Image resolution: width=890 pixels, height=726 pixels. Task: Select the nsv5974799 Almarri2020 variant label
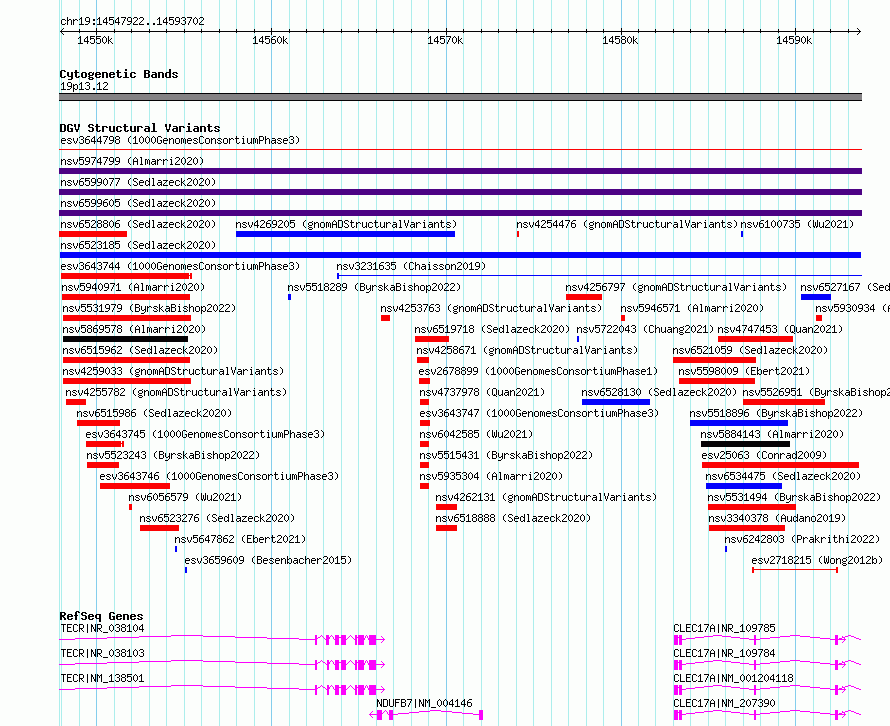coord(132,161)
